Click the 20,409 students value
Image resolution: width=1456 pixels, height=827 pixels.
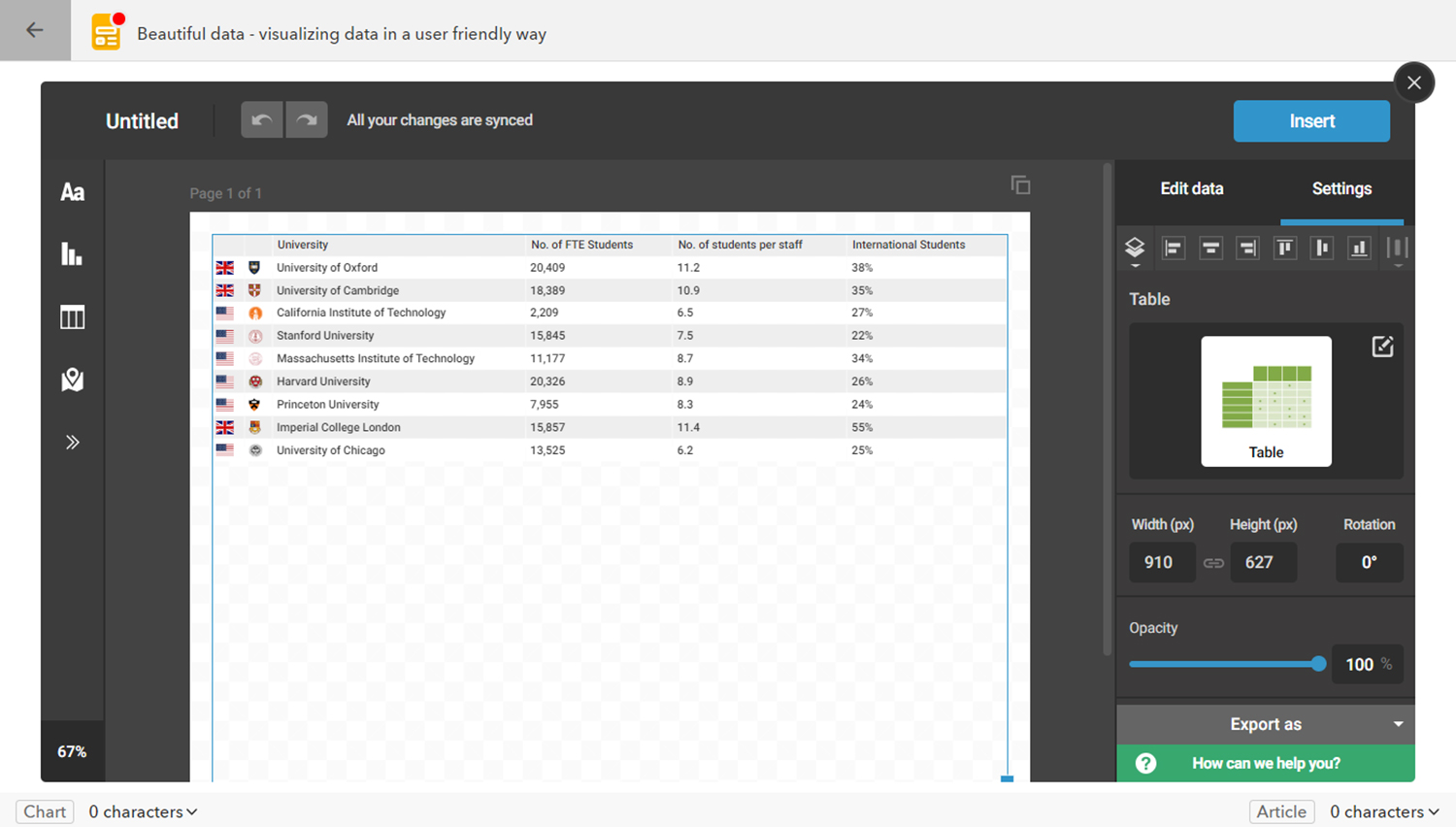[547, 268]
